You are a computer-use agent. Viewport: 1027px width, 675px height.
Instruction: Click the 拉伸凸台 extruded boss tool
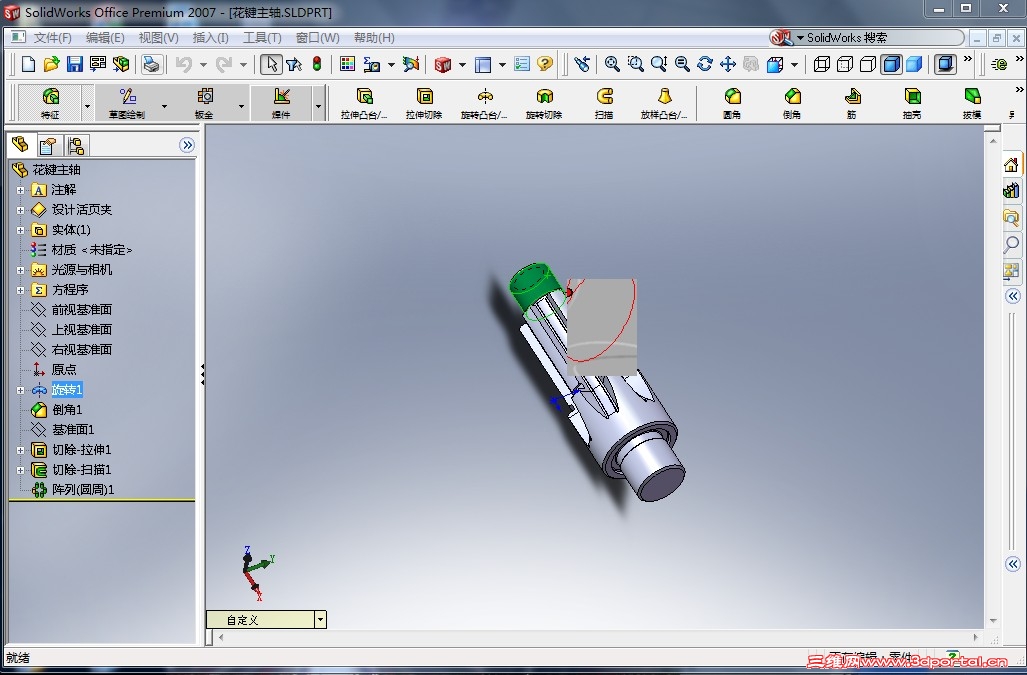[364, 103]
